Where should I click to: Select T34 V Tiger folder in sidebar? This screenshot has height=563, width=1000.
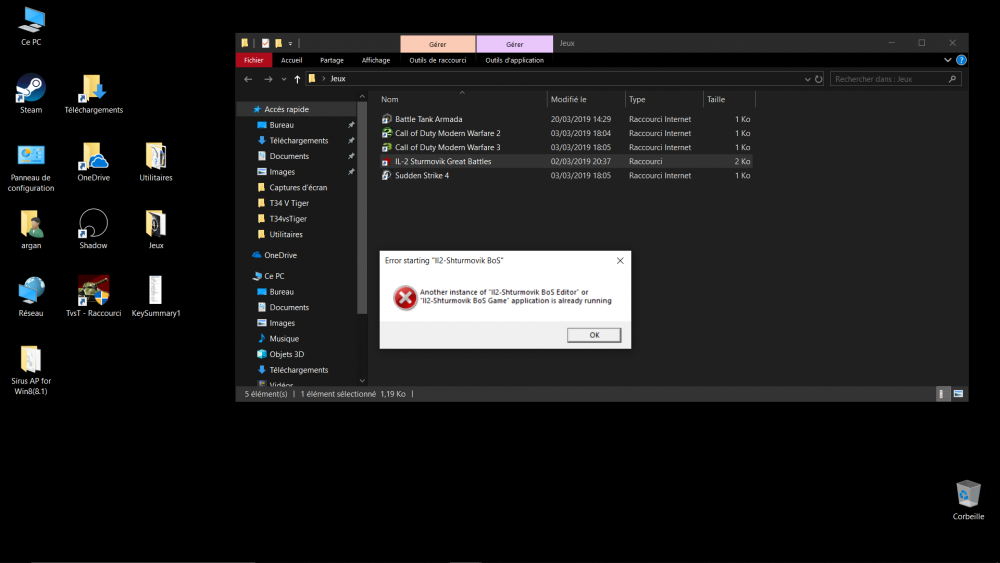289,203
